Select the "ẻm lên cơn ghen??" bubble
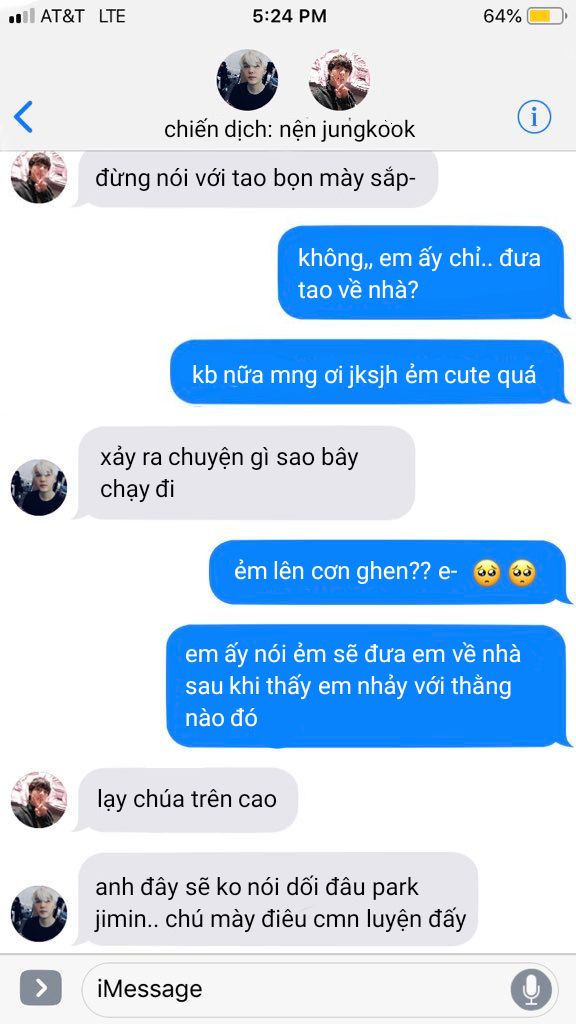576x1024 pixels. click(389, 572)
